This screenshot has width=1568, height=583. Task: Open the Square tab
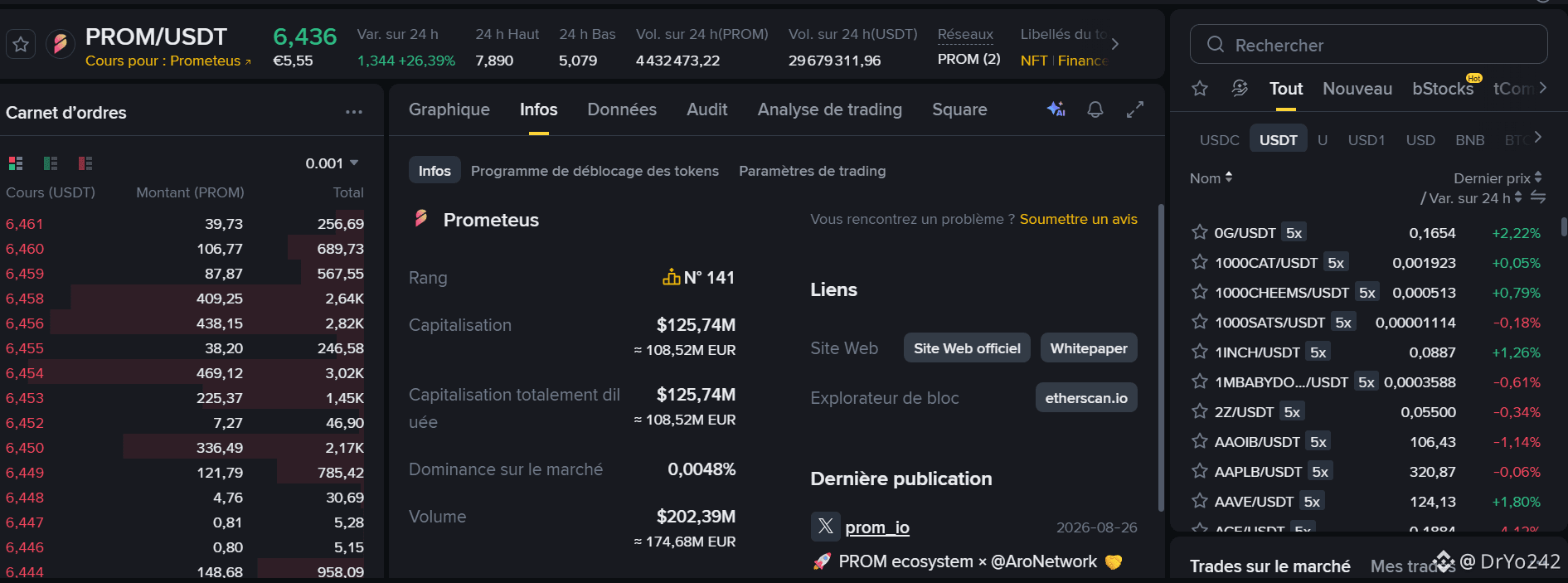(959, 109)
